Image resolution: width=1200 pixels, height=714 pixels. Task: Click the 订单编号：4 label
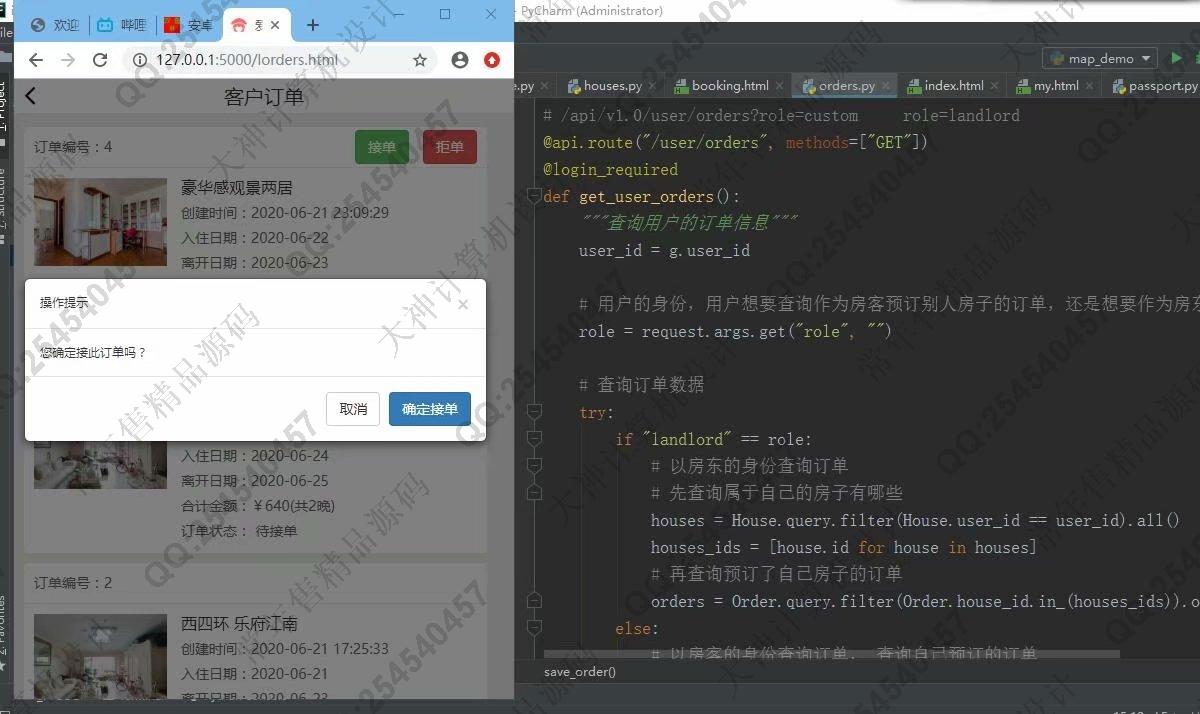(73, 147)
